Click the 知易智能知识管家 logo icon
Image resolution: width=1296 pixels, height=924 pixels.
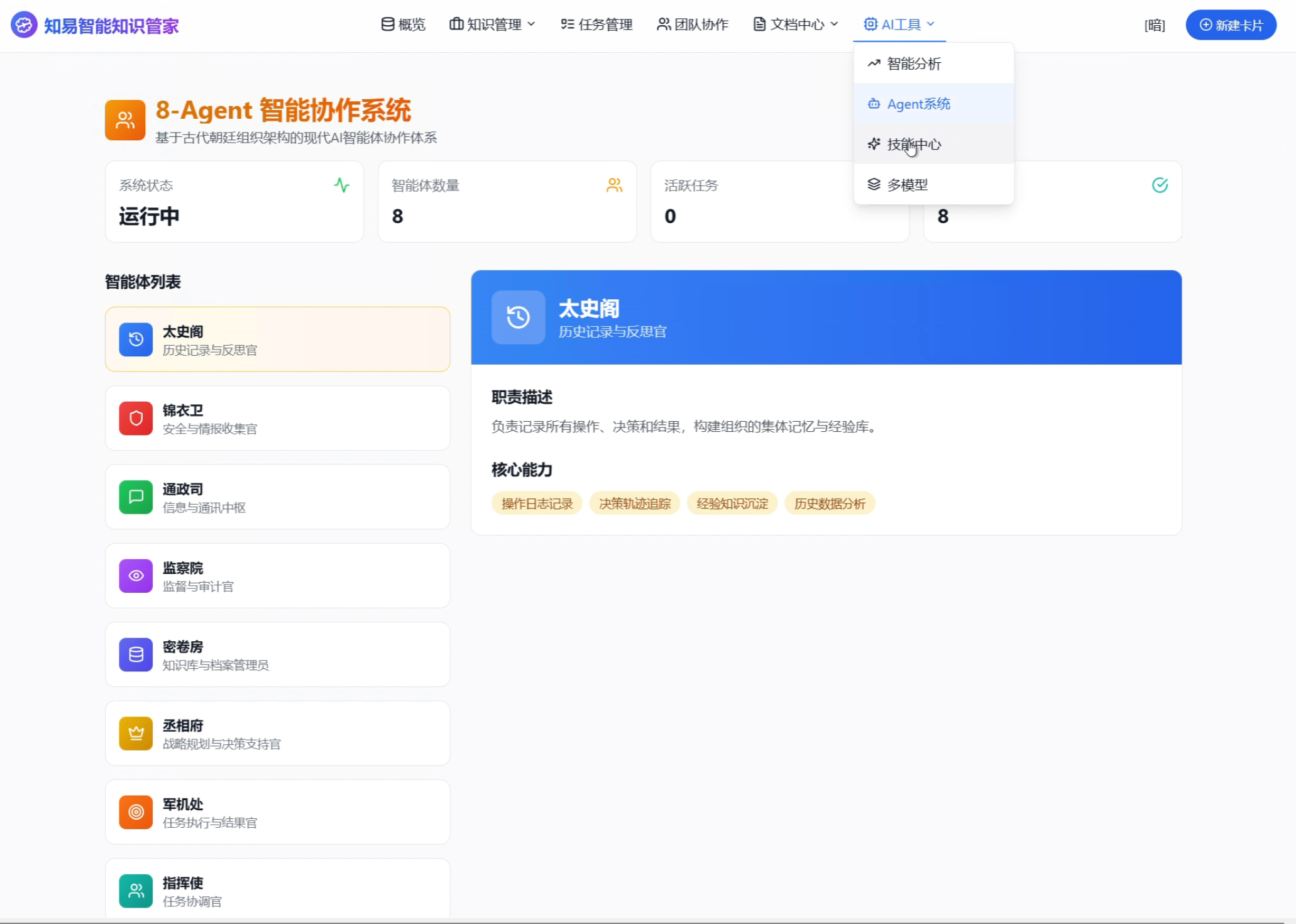click(24, 25)
